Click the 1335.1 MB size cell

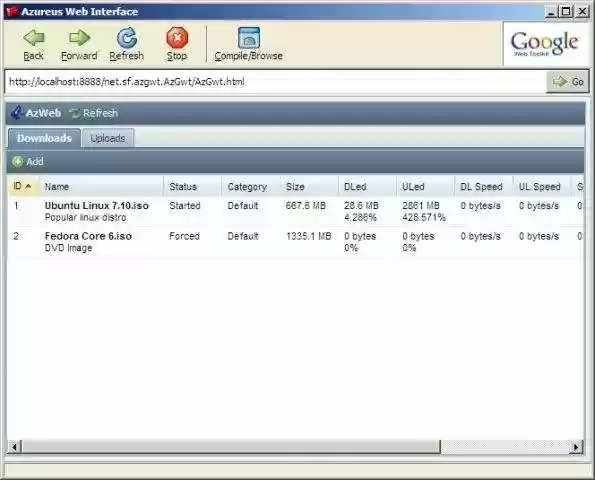(x=309, y=236)
